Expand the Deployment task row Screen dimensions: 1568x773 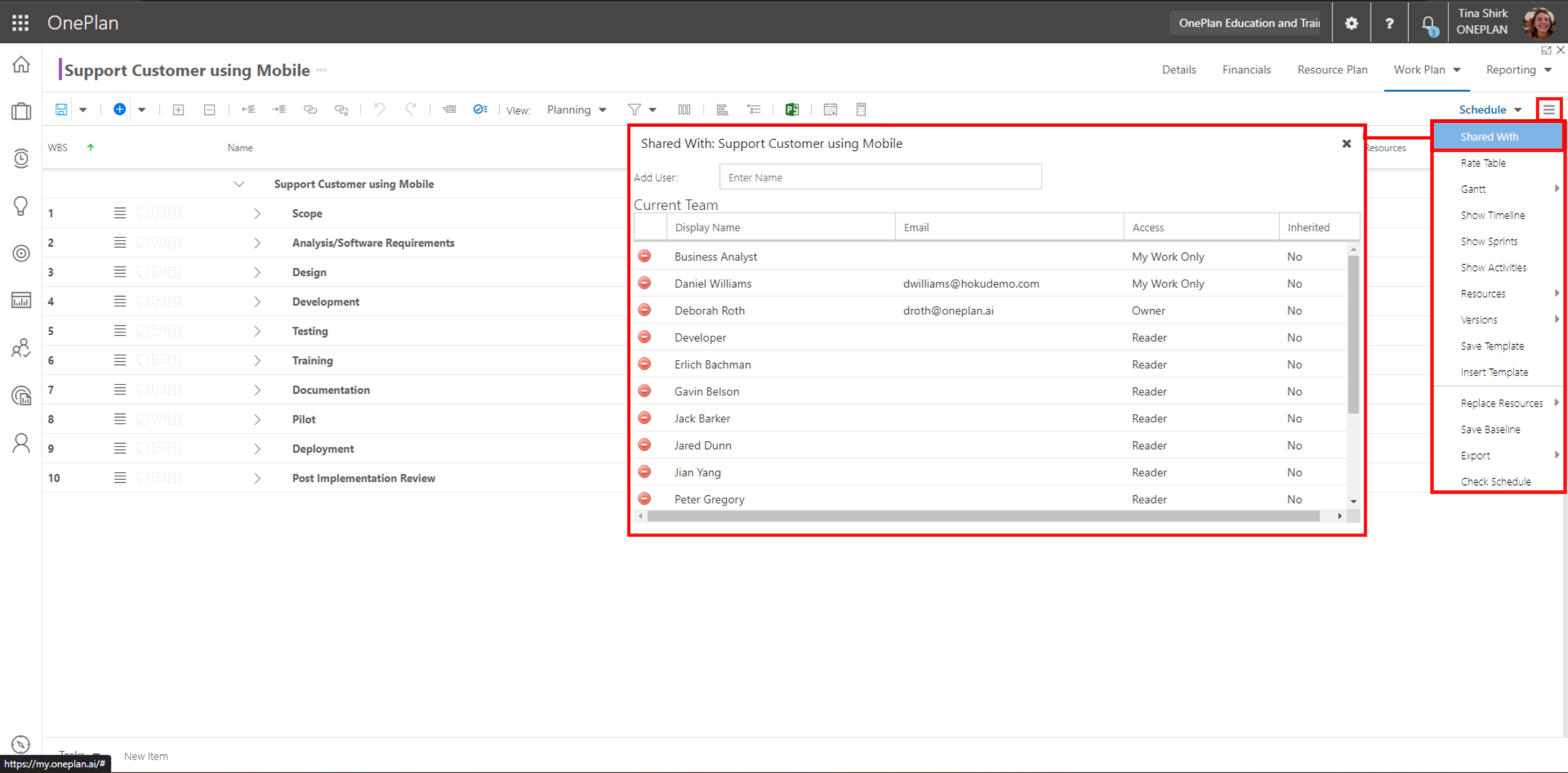coord(257,449)
